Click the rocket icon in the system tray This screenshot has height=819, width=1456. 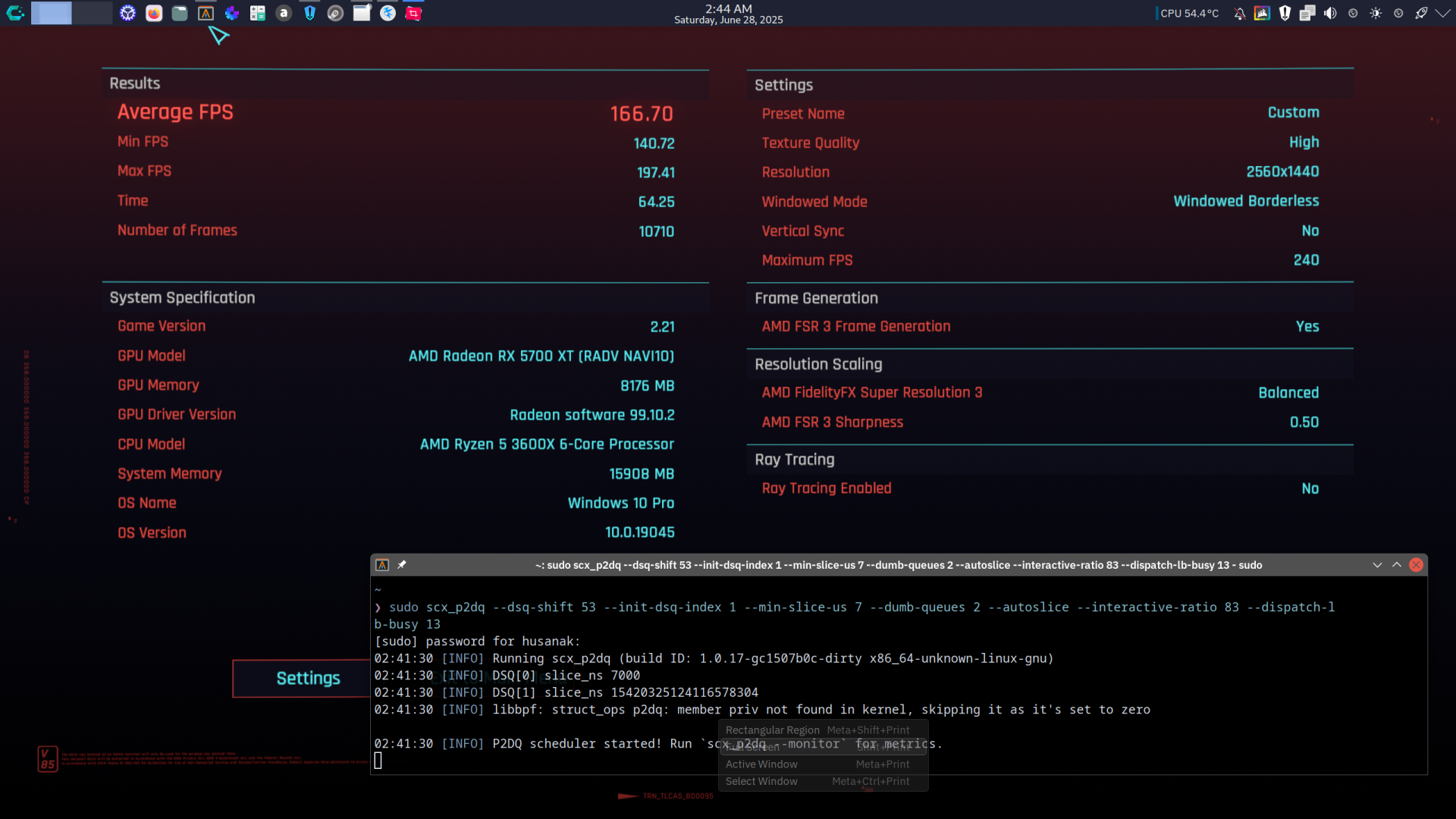point(1421,13)
